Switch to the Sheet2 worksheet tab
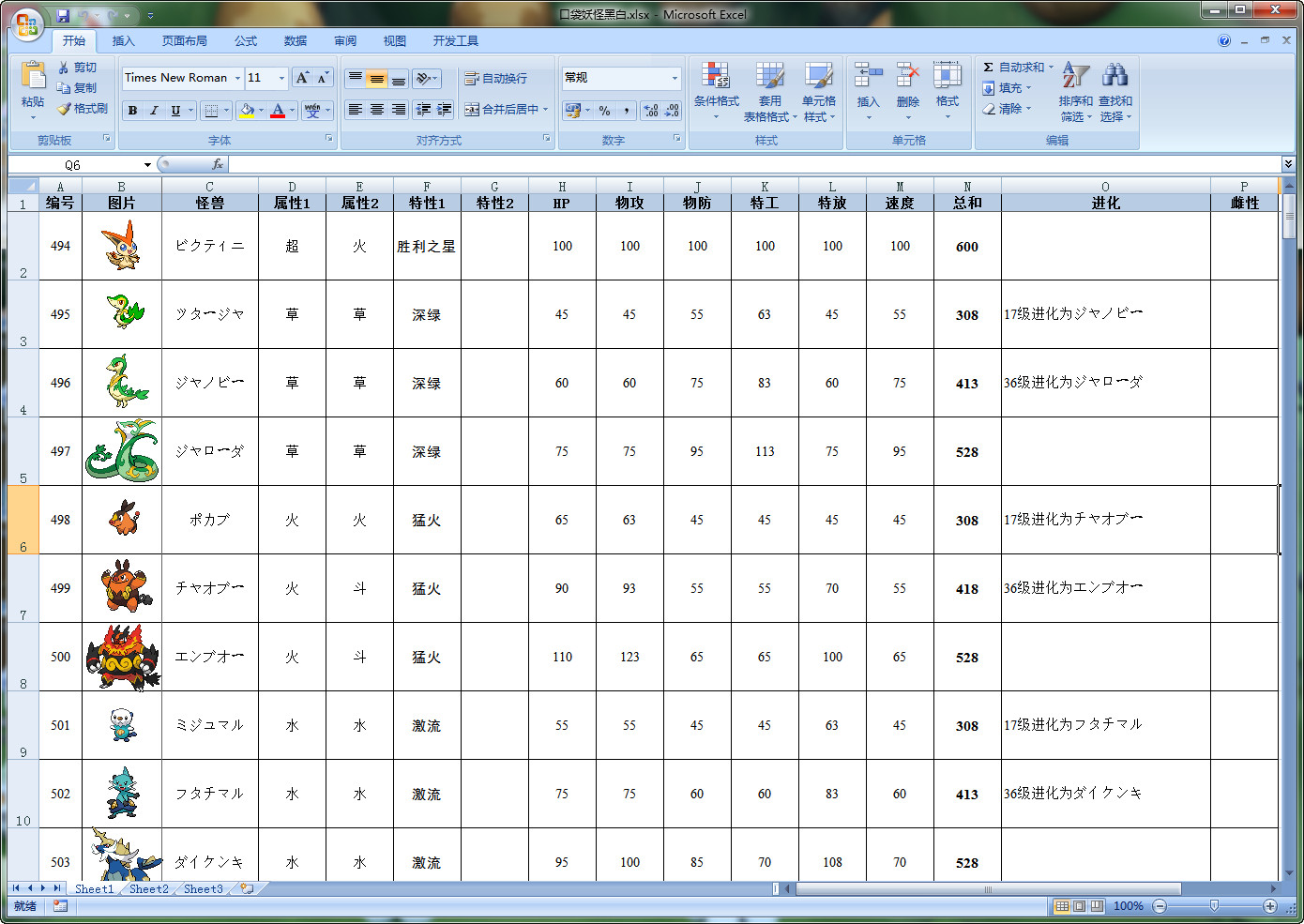 pos(149,888)
